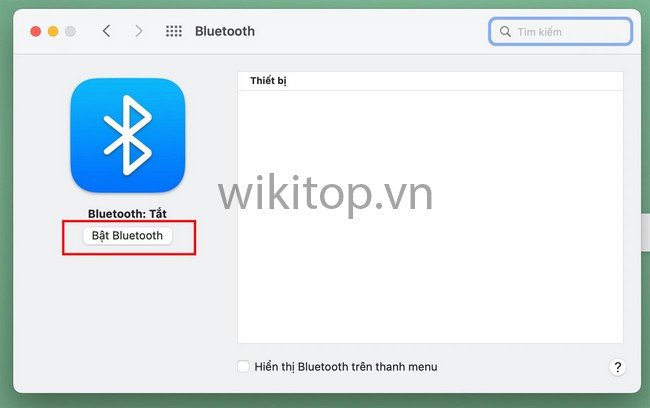Click the gray zoom window button
Image resolution: width=650 pixels, height=408 pixels.
pyautogui.click(x=70, y=32)
